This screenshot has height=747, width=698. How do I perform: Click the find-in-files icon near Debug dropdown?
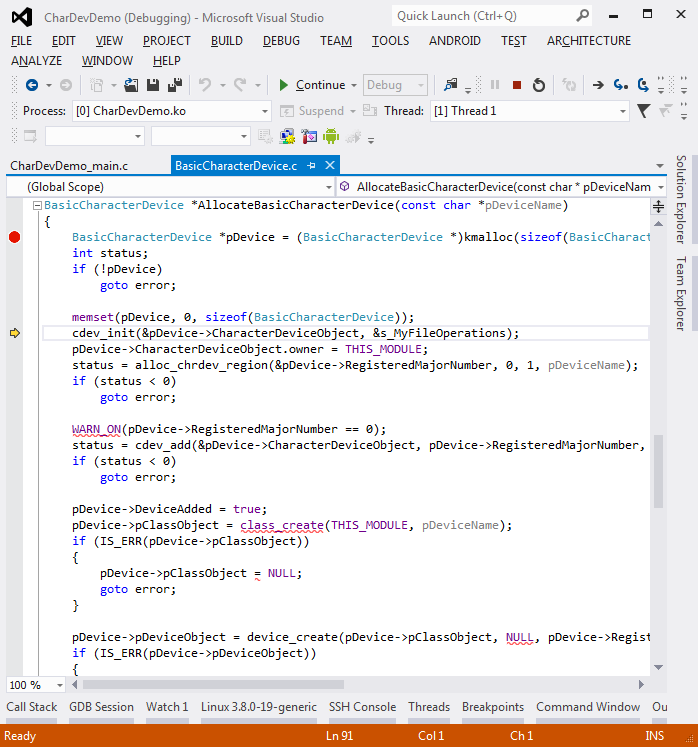[x=450, y=85]
